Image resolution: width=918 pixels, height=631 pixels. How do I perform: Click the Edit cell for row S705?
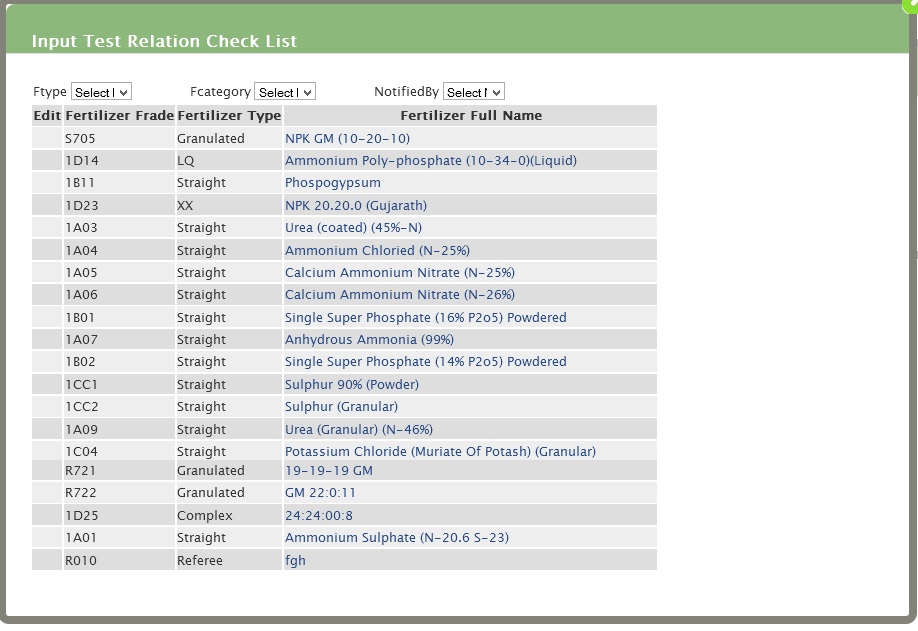[x=47, y=139]
